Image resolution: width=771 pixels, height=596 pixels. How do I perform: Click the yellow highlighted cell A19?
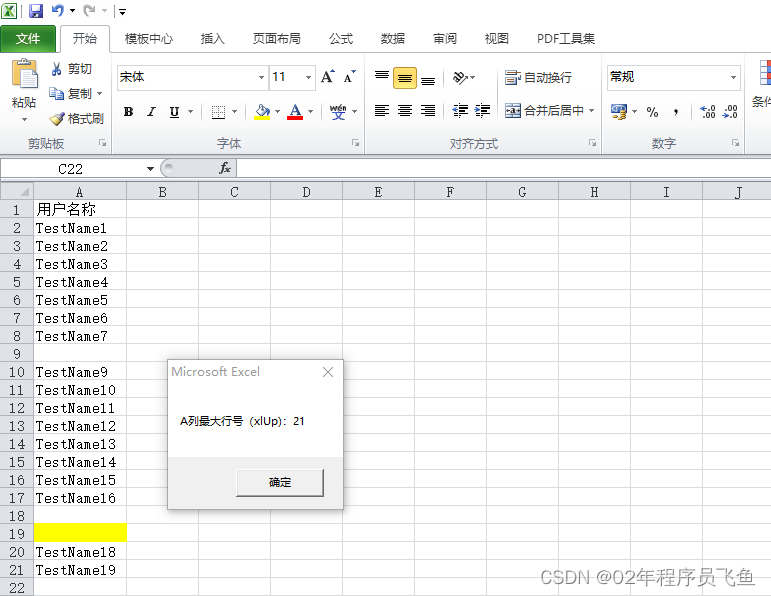pyautogui.click(x=80, y=533)
